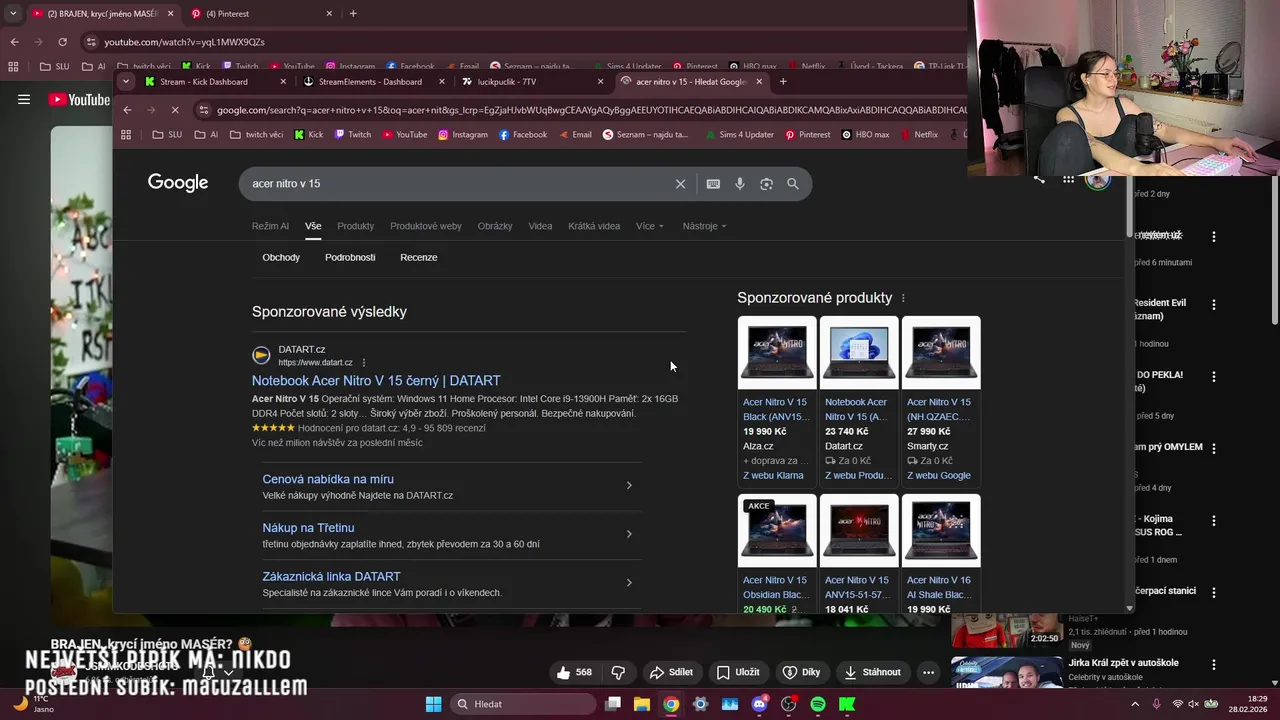Open Jirka Král zpět v autoškole video
The width and height of the screenshot is (1280, 720).
(x=1123, y=663)
